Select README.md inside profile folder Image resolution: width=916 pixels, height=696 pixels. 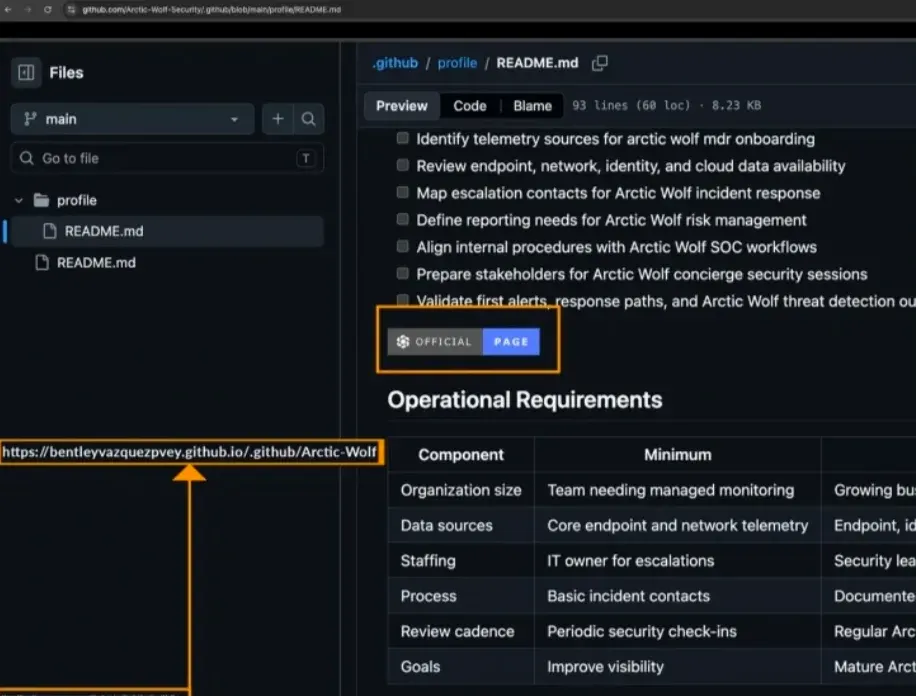167,231
